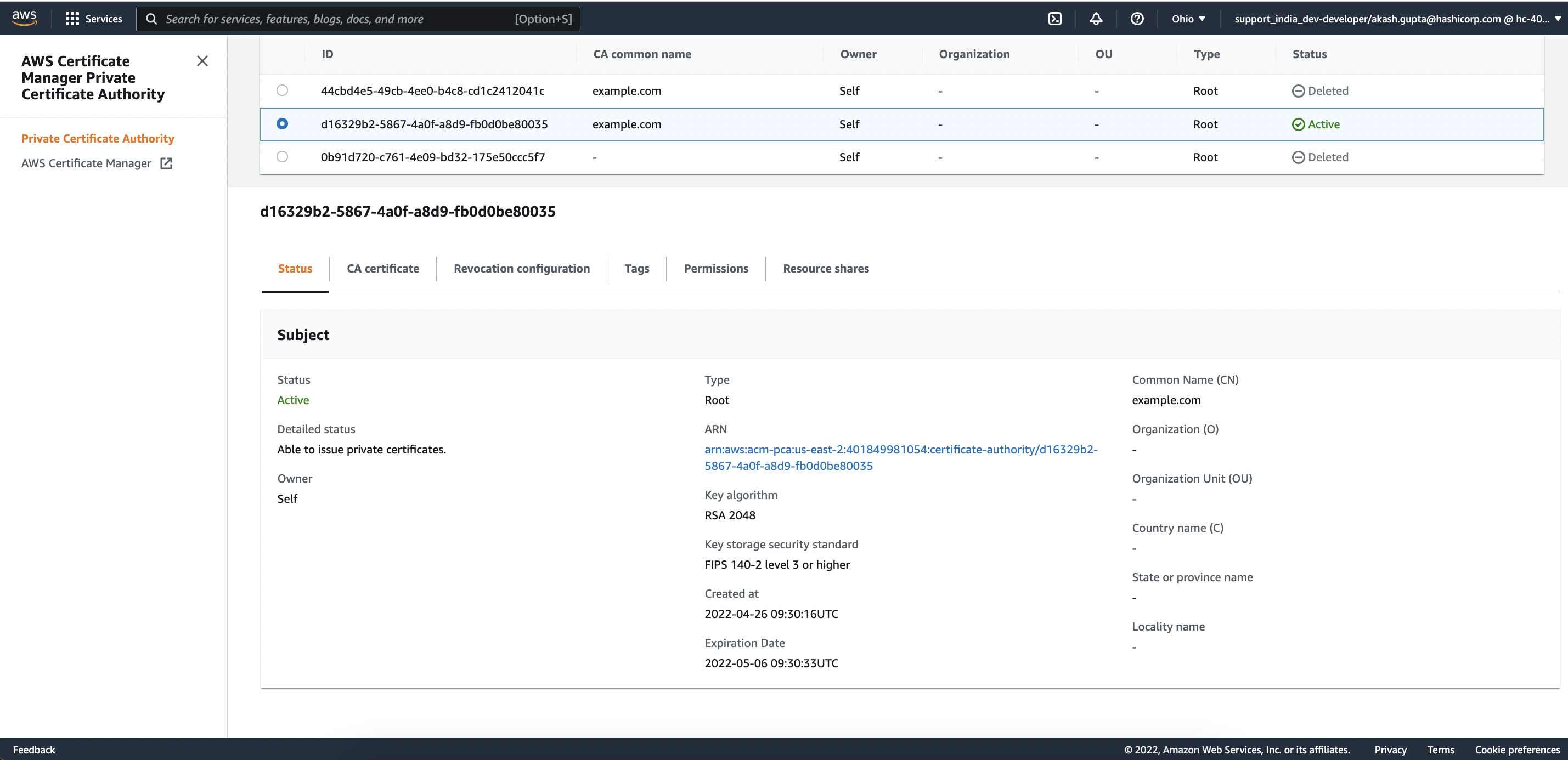Open the help question mark icon
This screenshot has width=1568, height=760.
[1136, 19]
